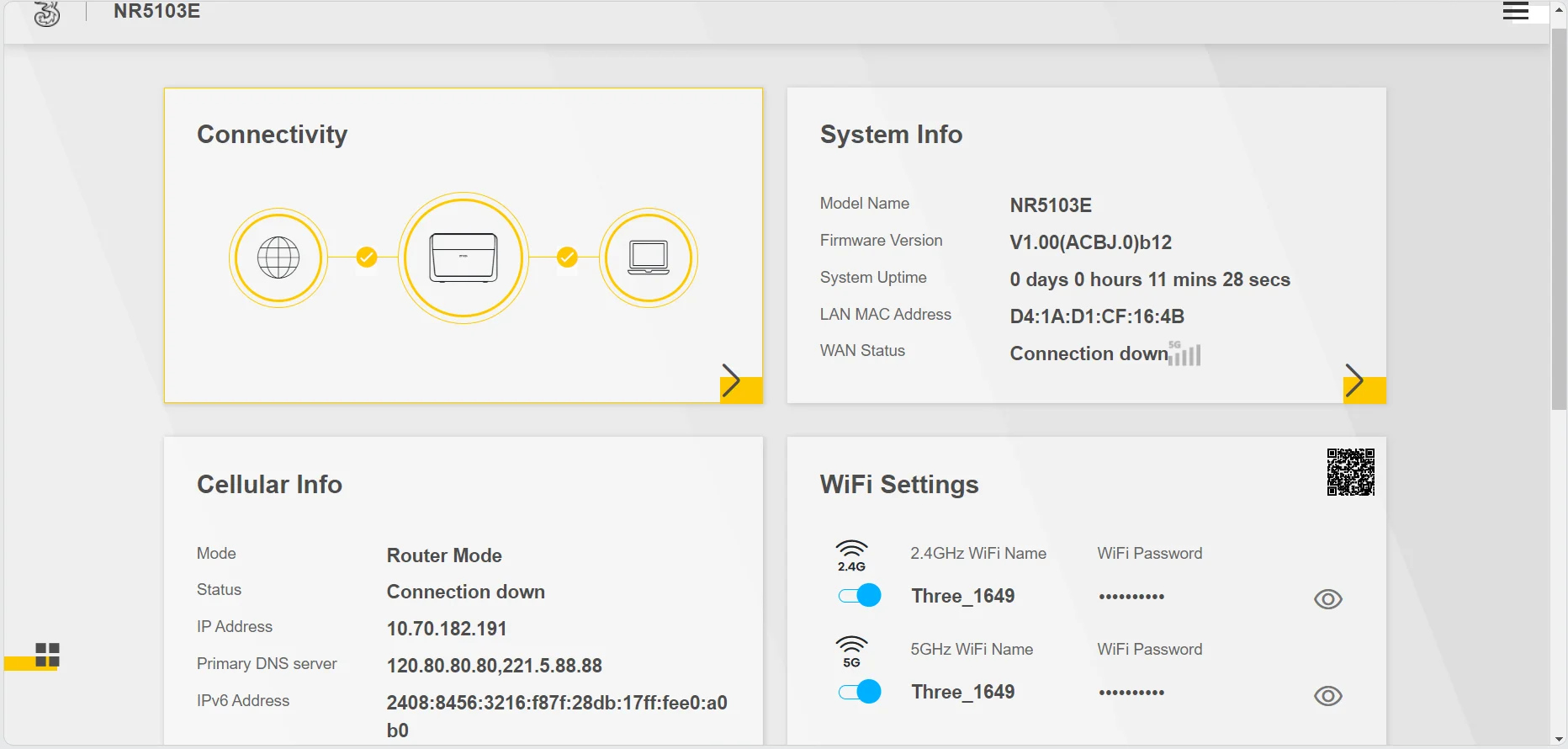
Task: Toggle the 2.4GHz WiFi switch off
Action: pos(860,596)
